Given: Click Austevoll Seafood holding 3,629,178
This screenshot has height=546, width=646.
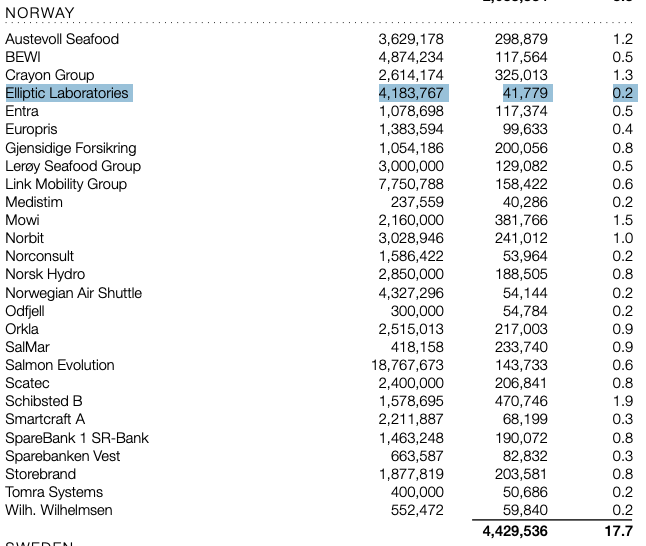Looking at the screenshot, I should click(411, 39).
